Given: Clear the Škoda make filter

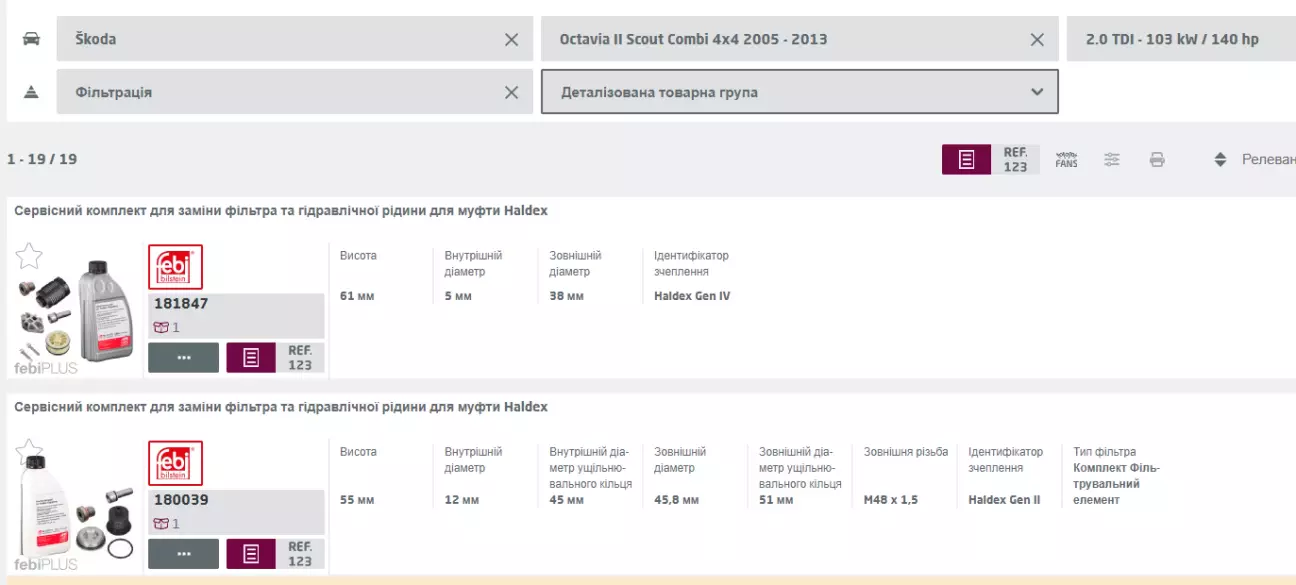Looking at the screenshot, I should click(x=511, y=40).
